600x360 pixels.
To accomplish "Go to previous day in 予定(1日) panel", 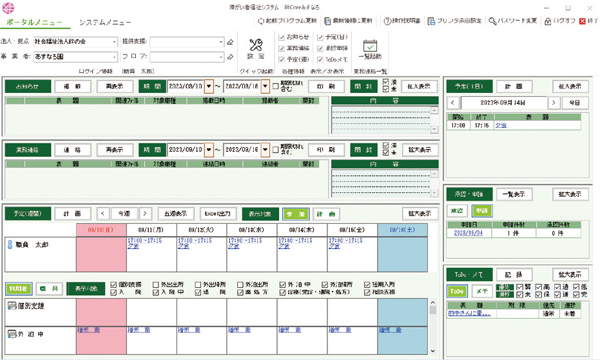I will [x=453, y=103].
